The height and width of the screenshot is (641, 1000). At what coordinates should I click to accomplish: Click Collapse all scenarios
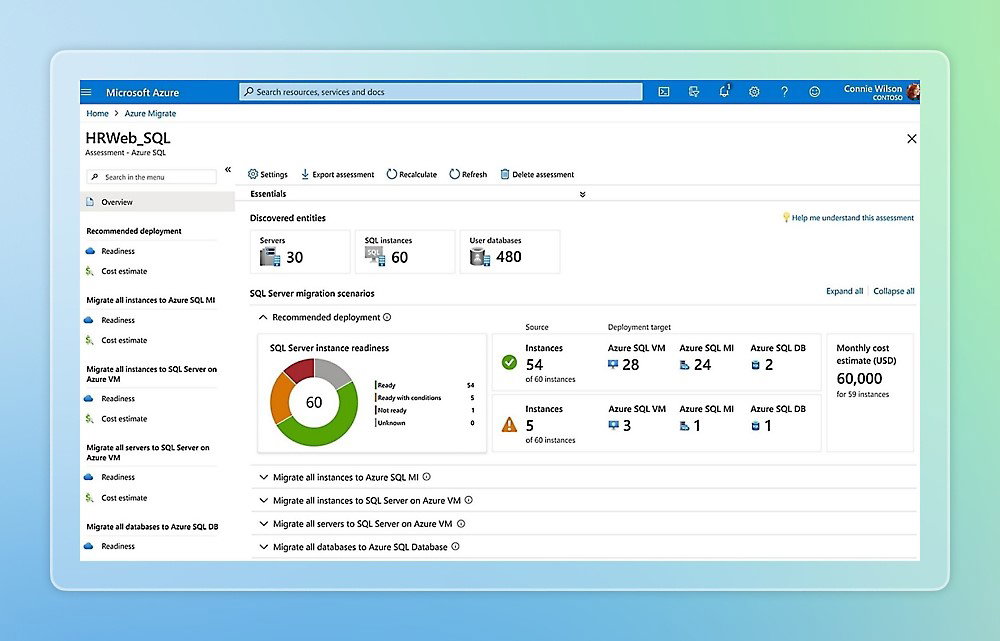(893, 291)
